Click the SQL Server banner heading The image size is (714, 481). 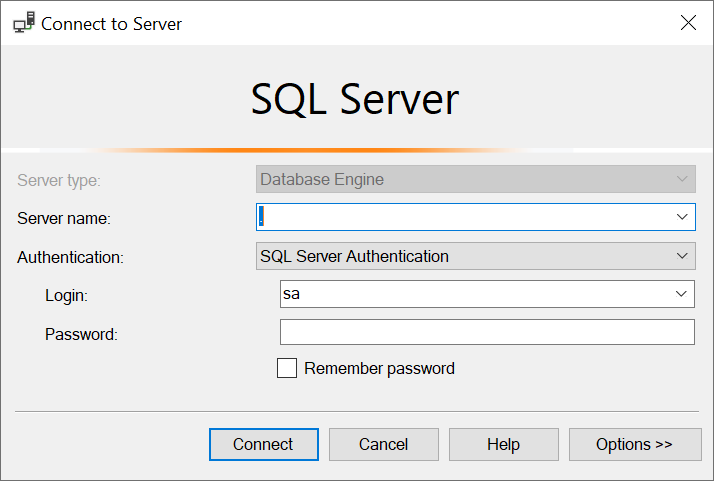tap(355, 99)
